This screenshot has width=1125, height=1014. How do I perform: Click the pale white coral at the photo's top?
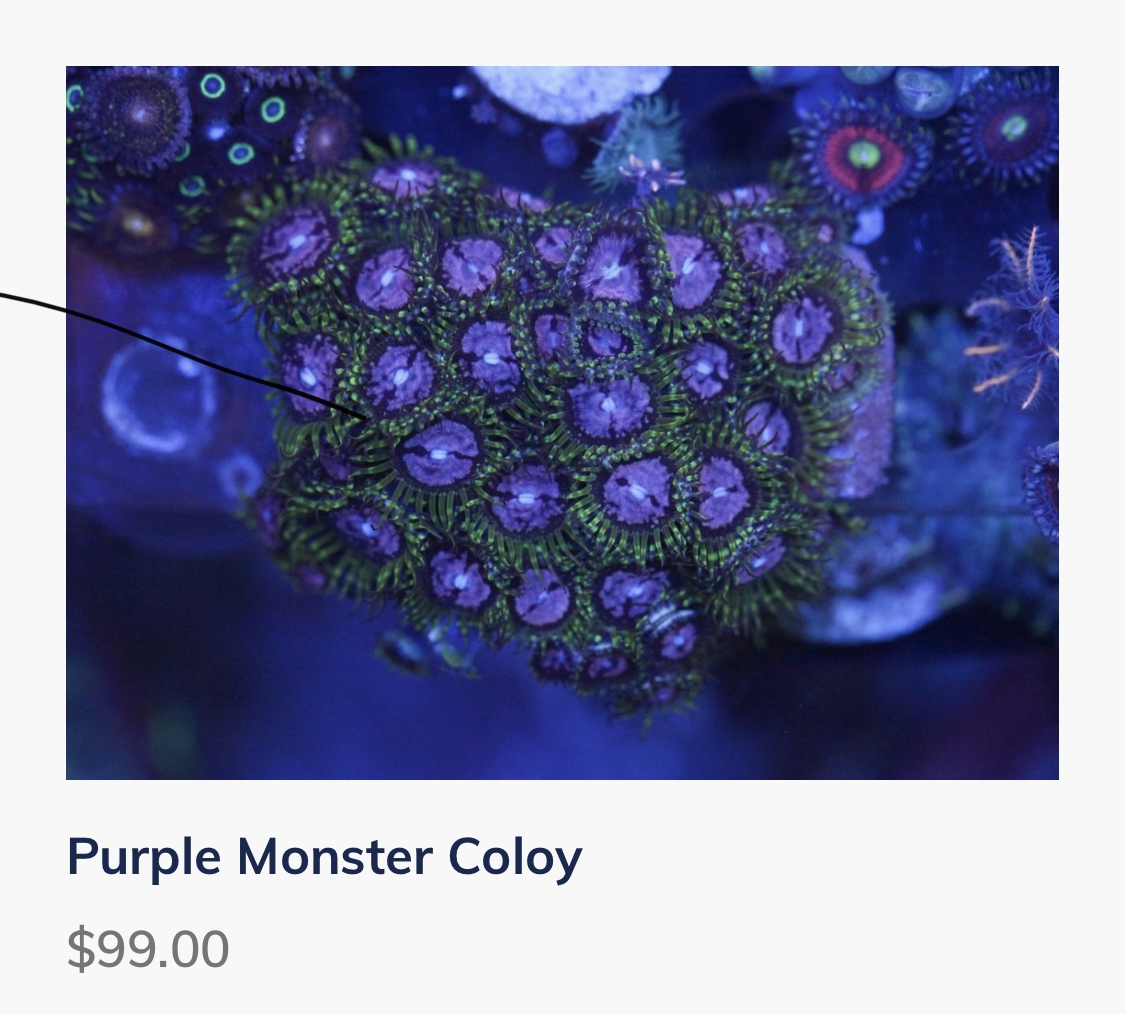pos(570,93)
